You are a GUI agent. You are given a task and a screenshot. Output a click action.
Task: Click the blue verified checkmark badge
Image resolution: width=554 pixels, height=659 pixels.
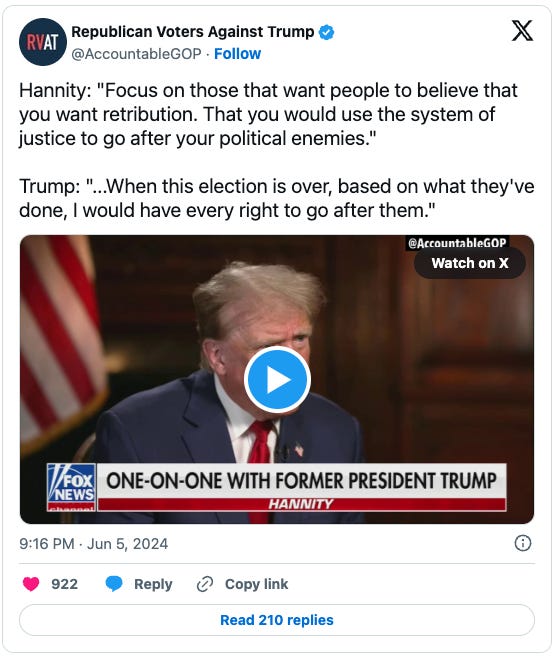point(326,32)
